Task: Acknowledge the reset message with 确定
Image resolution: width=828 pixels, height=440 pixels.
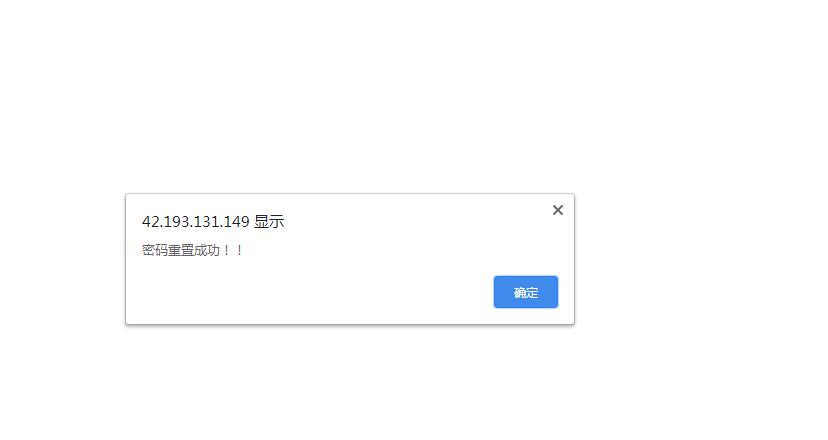Action: (525, 292)
